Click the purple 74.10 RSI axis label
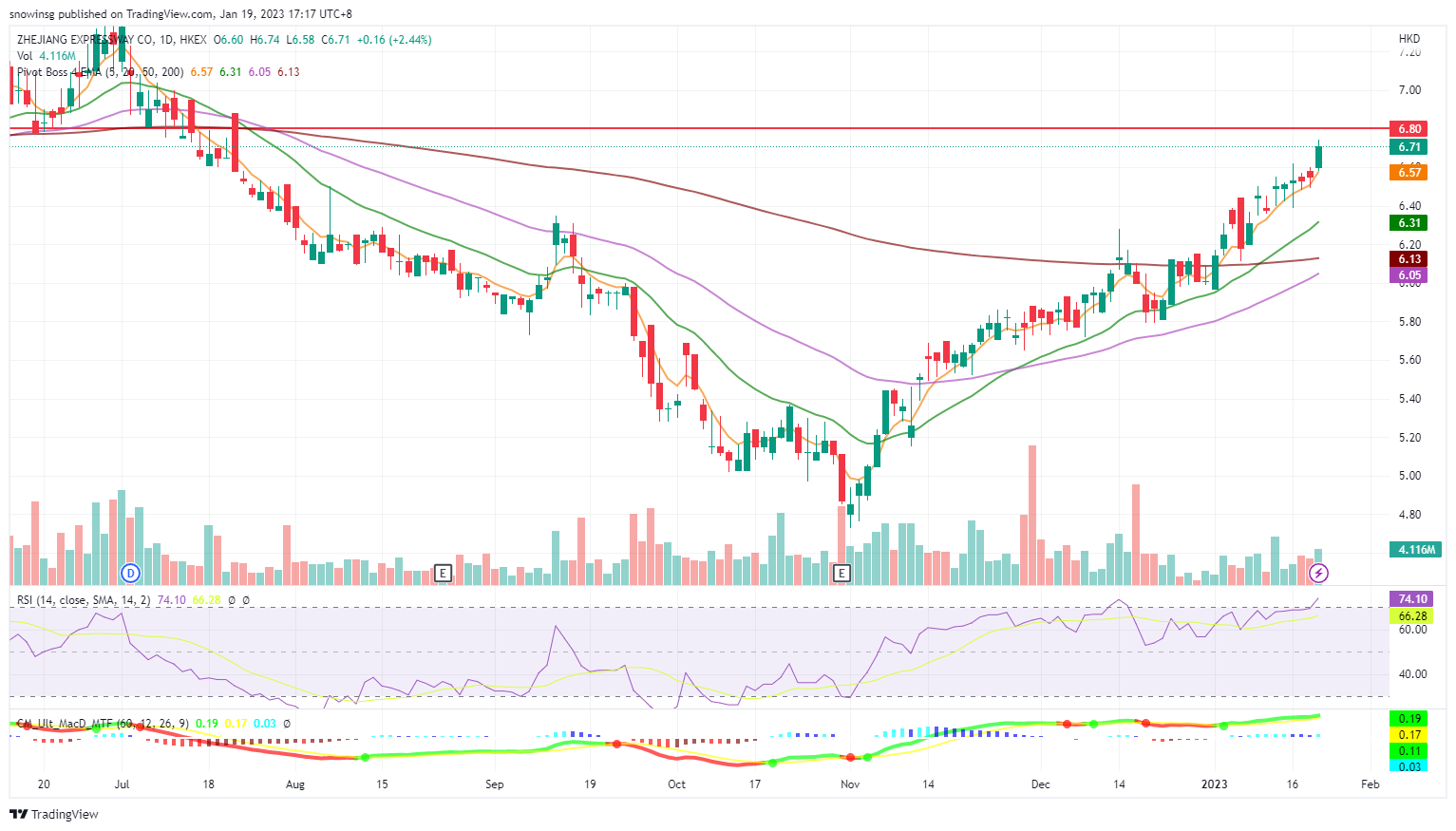The image size is (1456, 831). [x=1412, y=599]
